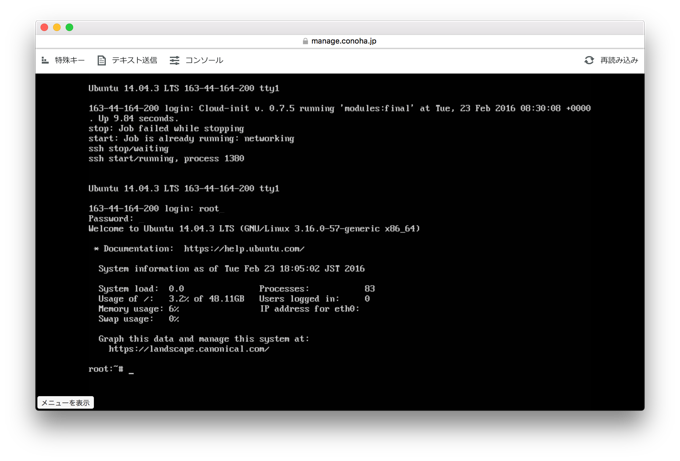The image size is (680, 461).
Task: Maximize the window with the green button
Action: click(69, 27)
